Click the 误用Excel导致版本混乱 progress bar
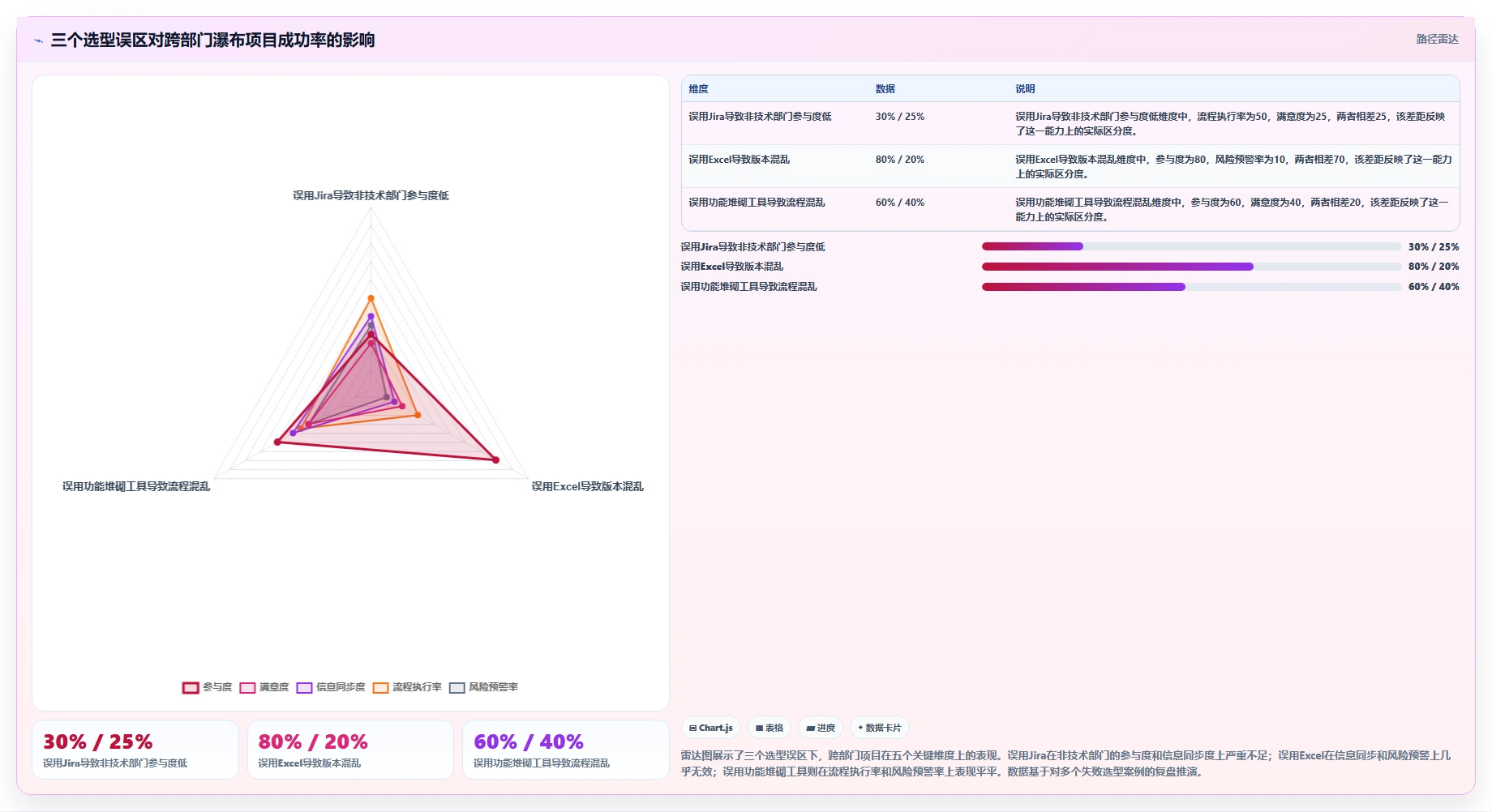Viewport: 1492px width, 812px height. (x=1191, y=267)
